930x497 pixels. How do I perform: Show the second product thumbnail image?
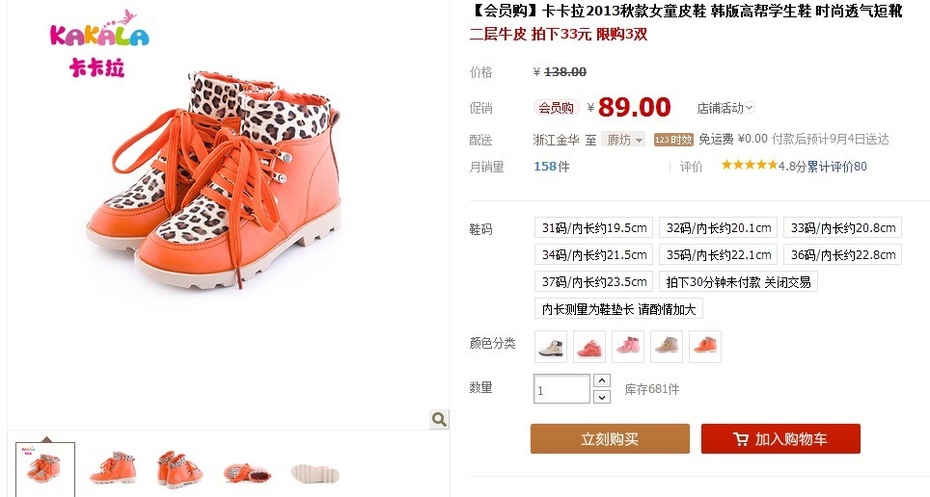[113, 470]
